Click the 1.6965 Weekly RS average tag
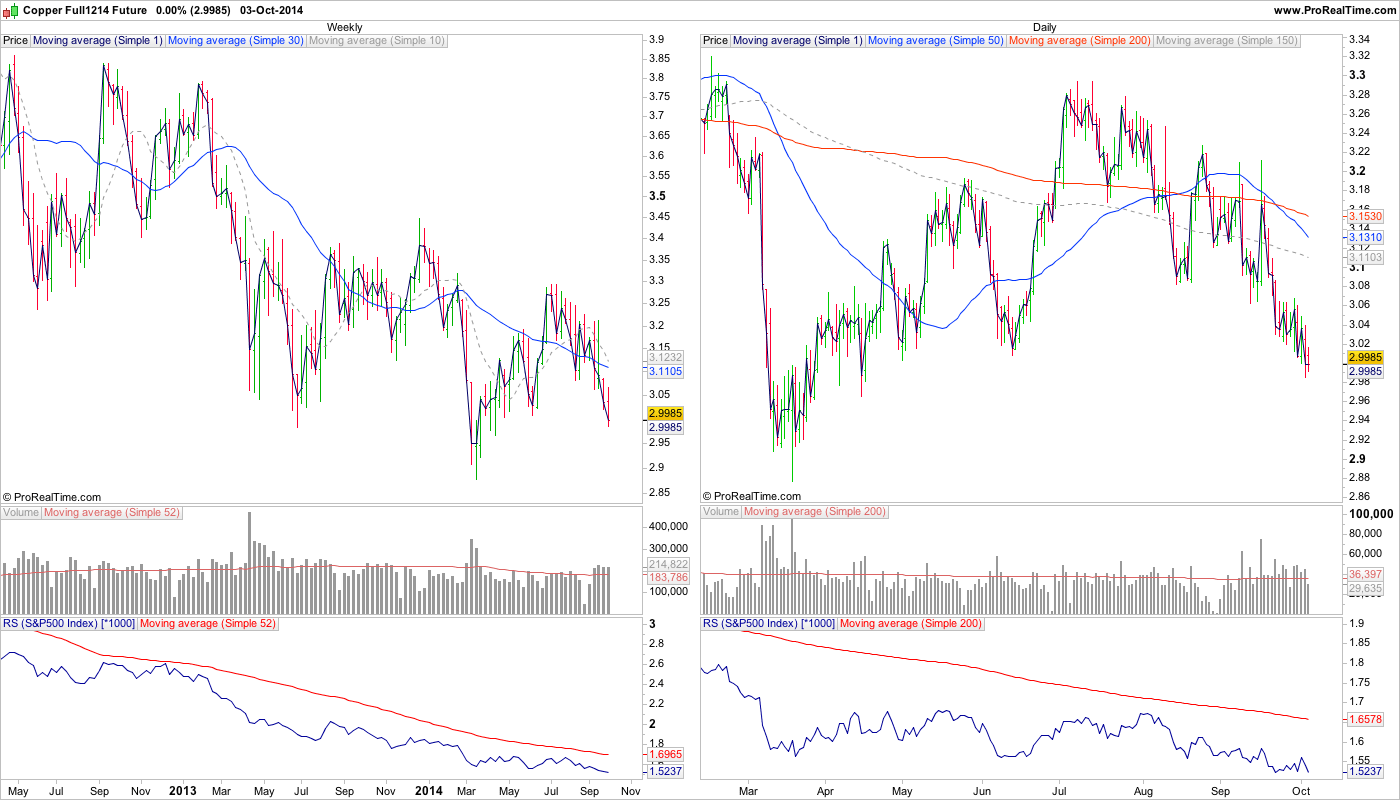Viewport: 1400px width, 800px height. [665, 754]
